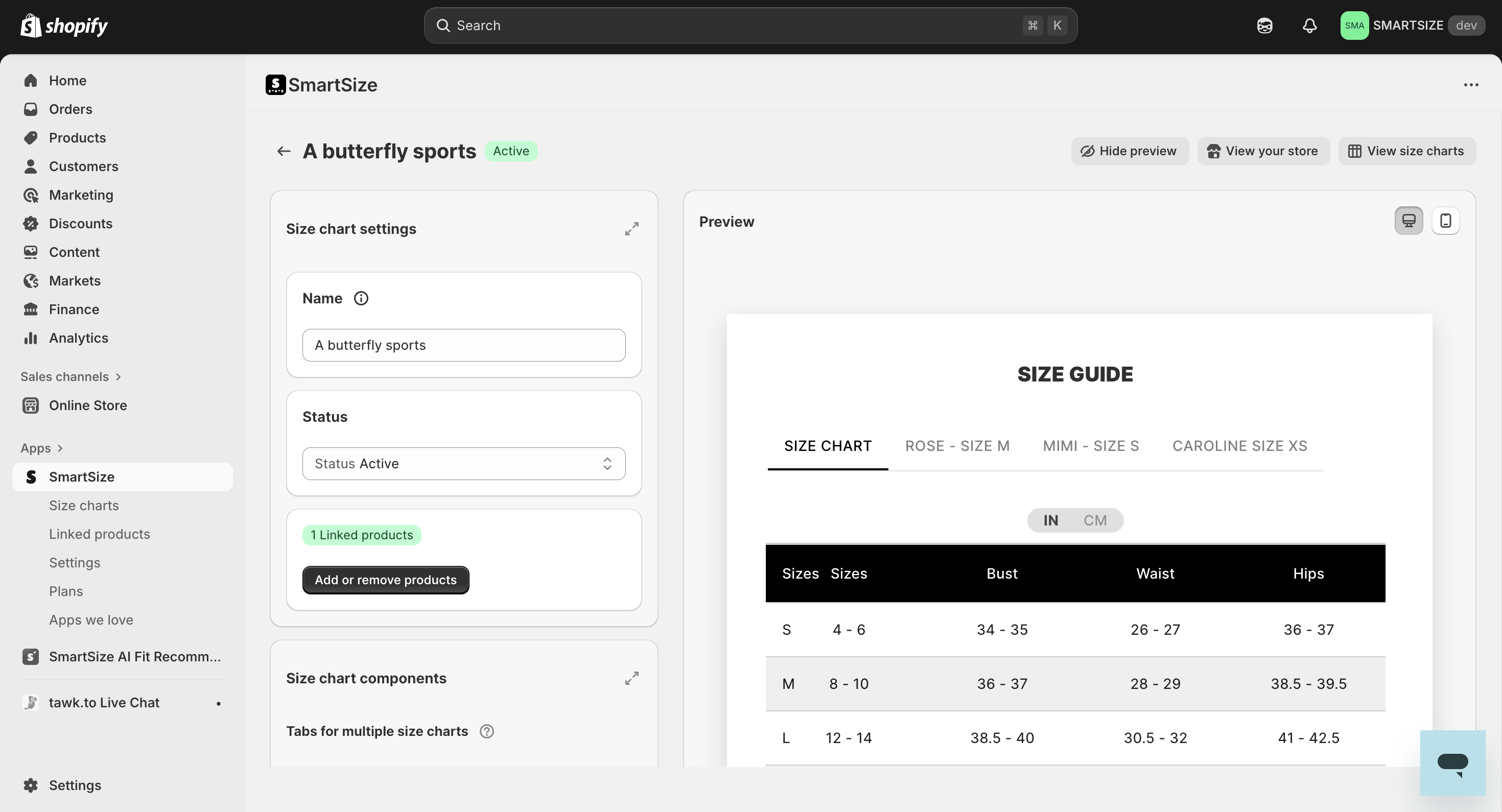Switch preview to mobile device view

(1445, 221)
